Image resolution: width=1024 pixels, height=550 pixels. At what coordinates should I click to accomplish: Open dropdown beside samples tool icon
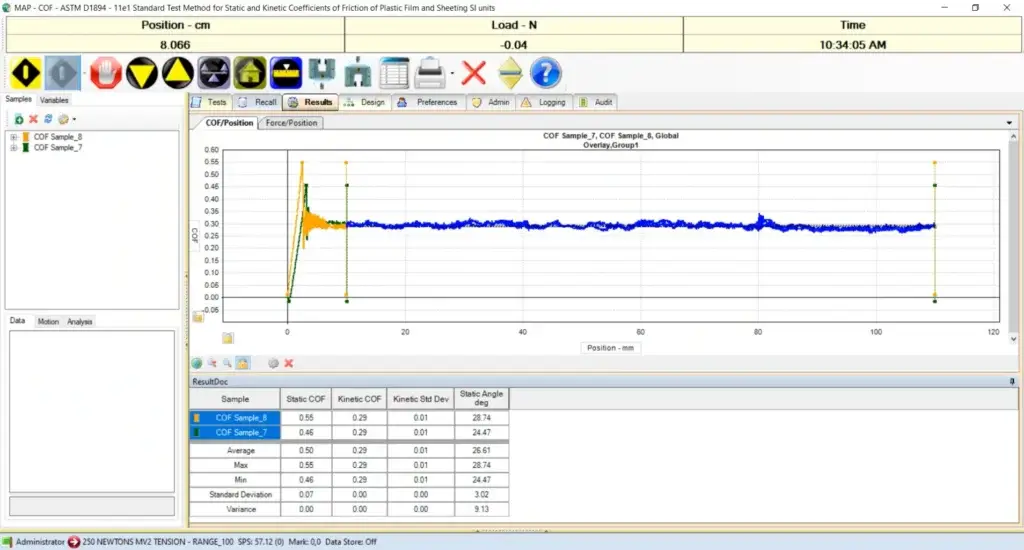pyautogui.click(x=74, y=120)
